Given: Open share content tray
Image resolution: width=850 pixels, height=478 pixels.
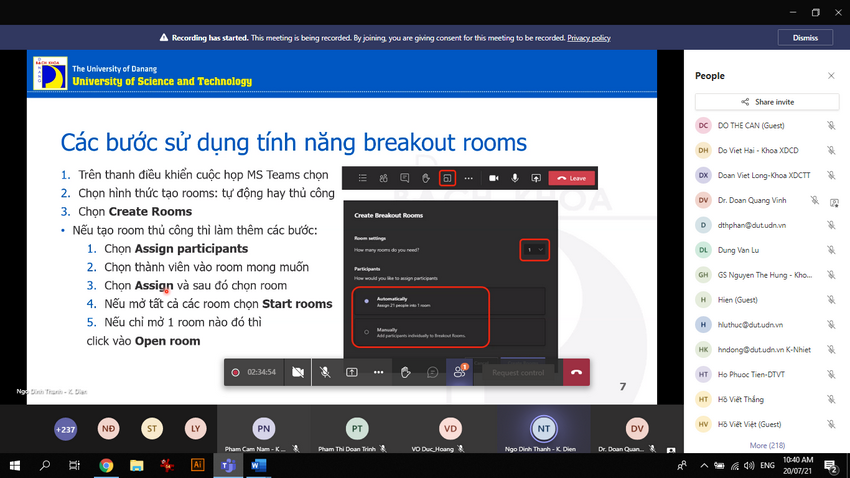Looking at the screenshot, I should tap(352, 372).
